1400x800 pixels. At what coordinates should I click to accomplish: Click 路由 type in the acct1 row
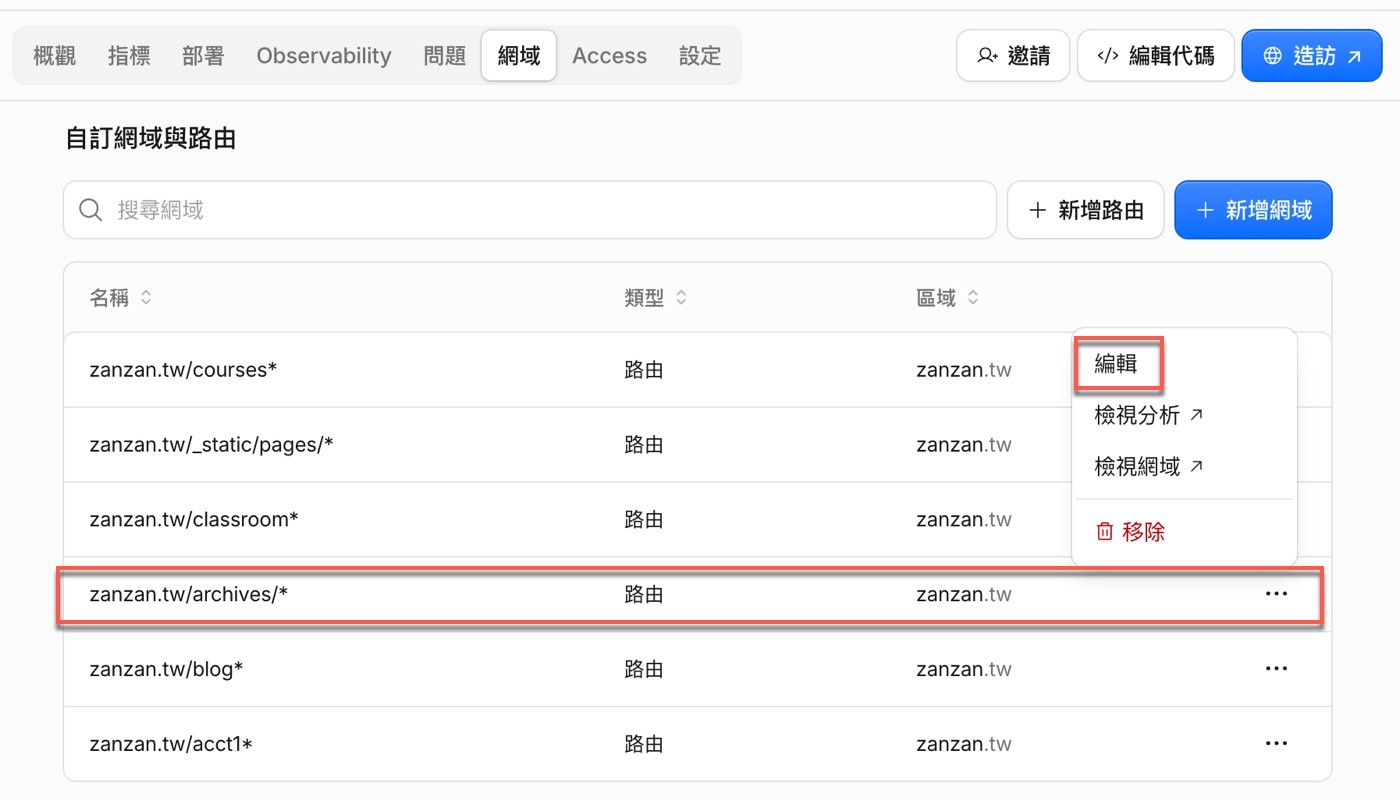(x=644, y=744)
